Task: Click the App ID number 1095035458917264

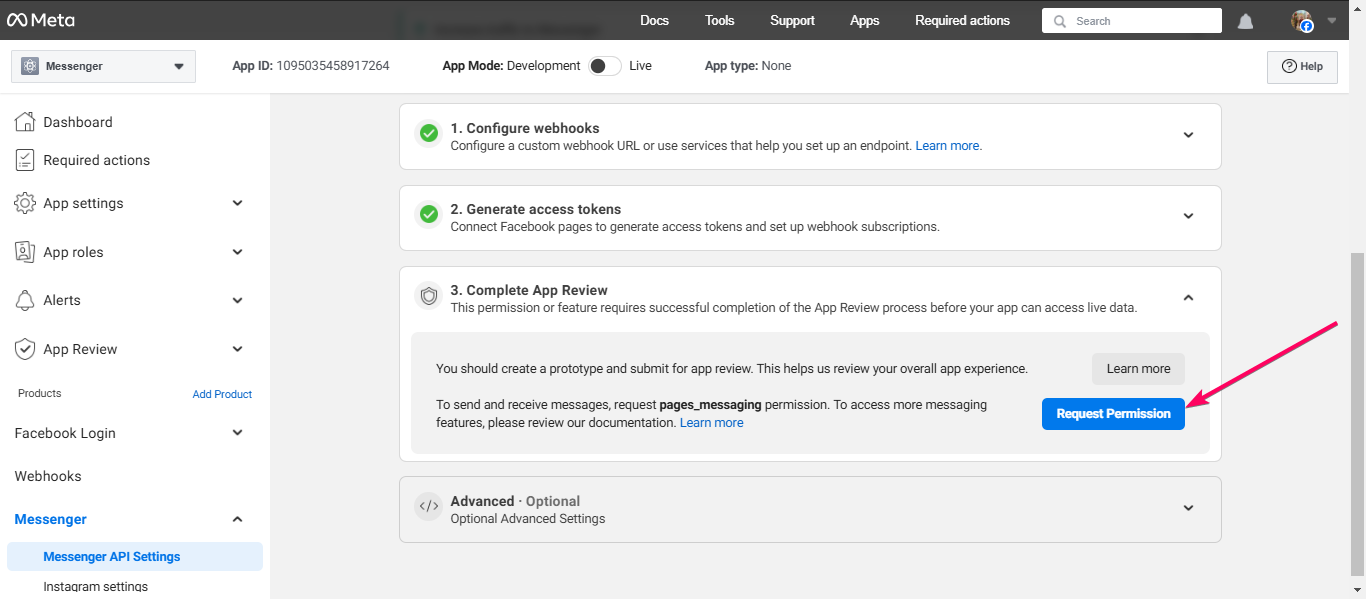Action: (333, 66)
